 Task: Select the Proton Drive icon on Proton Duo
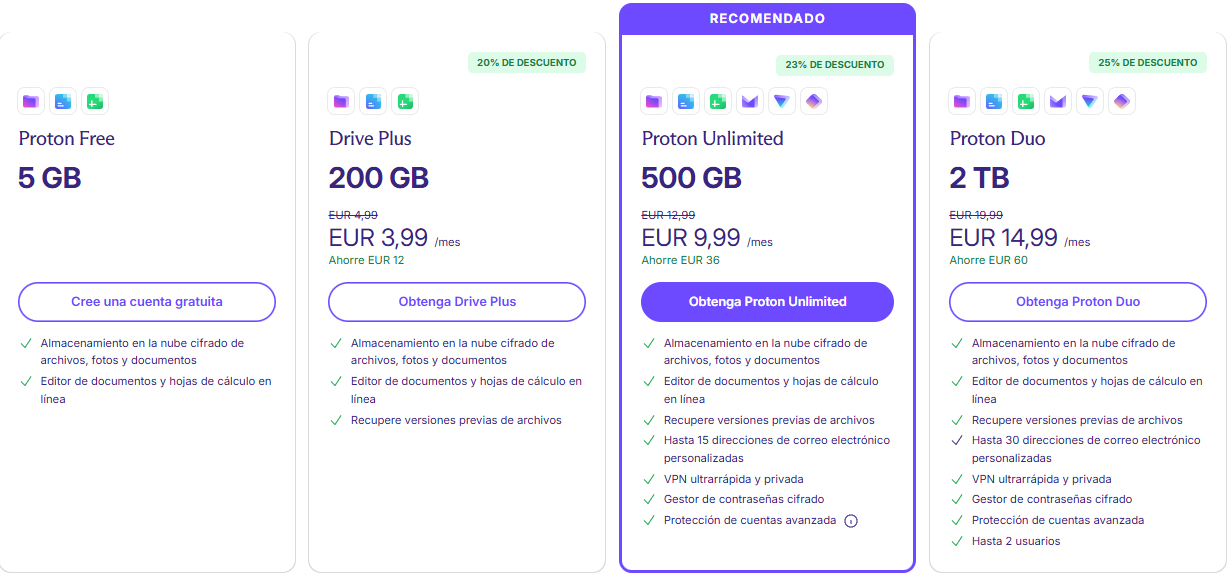[x=962, y=101]
